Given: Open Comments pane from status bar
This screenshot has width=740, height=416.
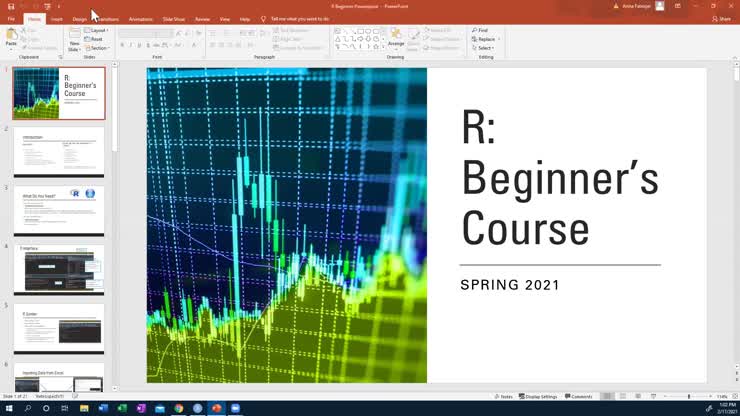Looking at the screenshot, I should (579, 397).
